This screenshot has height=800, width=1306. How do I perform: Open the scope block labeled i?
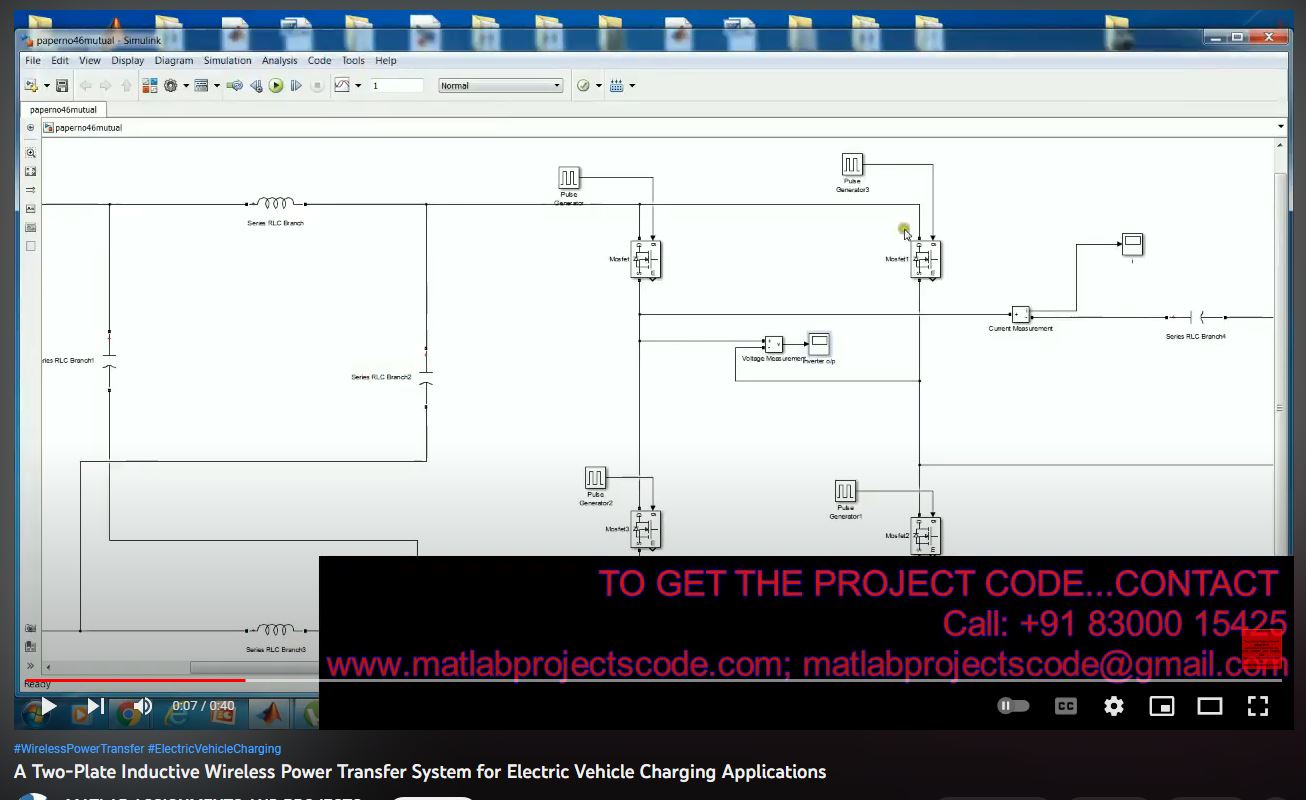(x=1132, y=244)
